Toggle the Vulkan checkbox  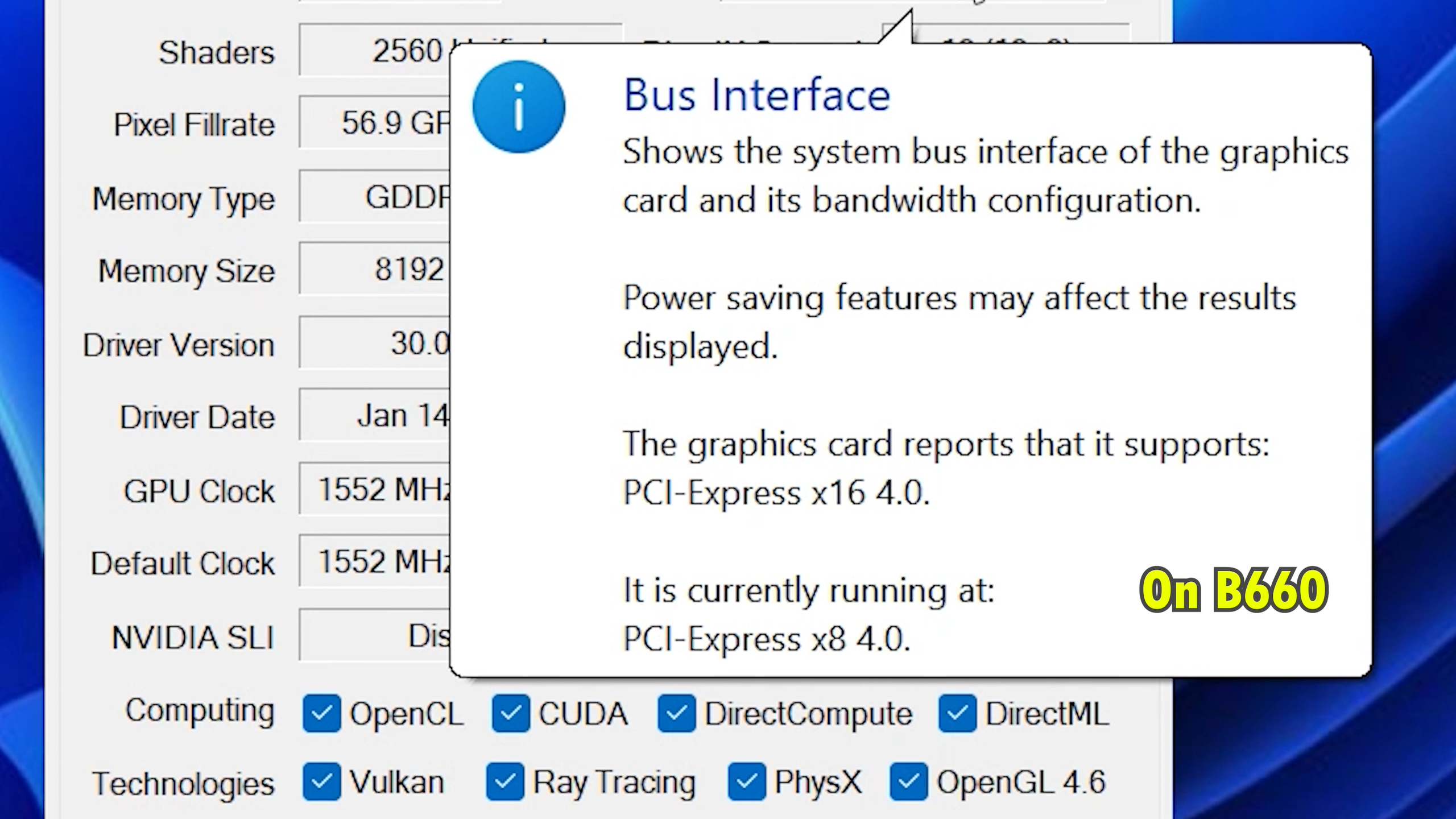click(x=322, y=781)
